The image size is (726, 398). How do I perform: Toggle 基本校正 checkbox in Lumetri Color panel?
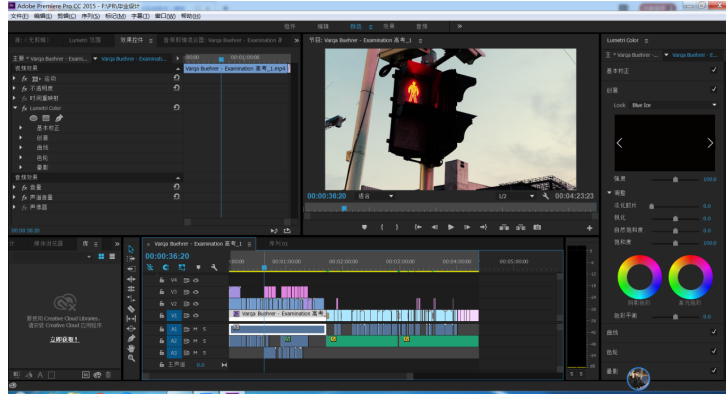(x=713, y=70)
